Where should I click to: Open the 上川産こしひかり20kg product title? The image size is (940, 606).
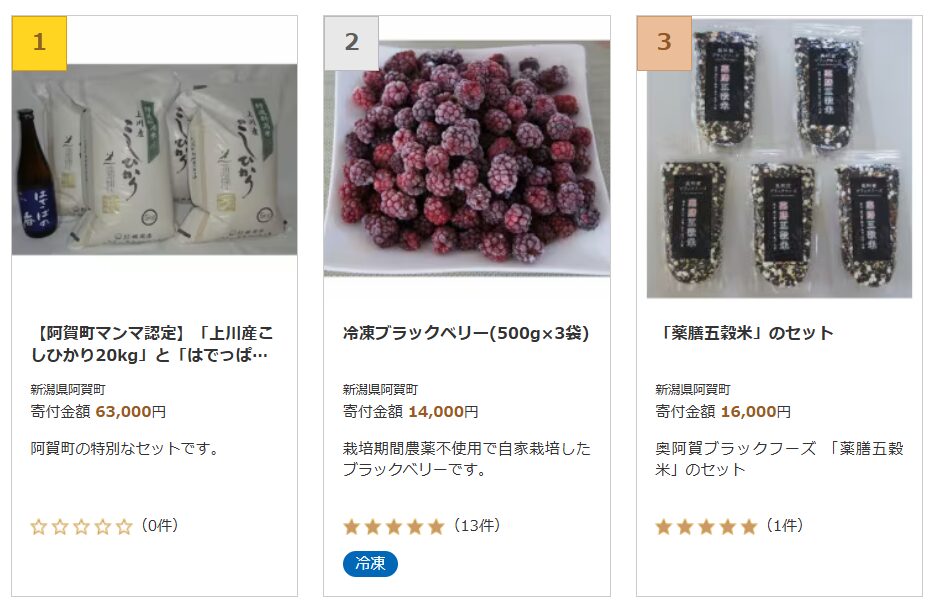(x=152, y=344)
